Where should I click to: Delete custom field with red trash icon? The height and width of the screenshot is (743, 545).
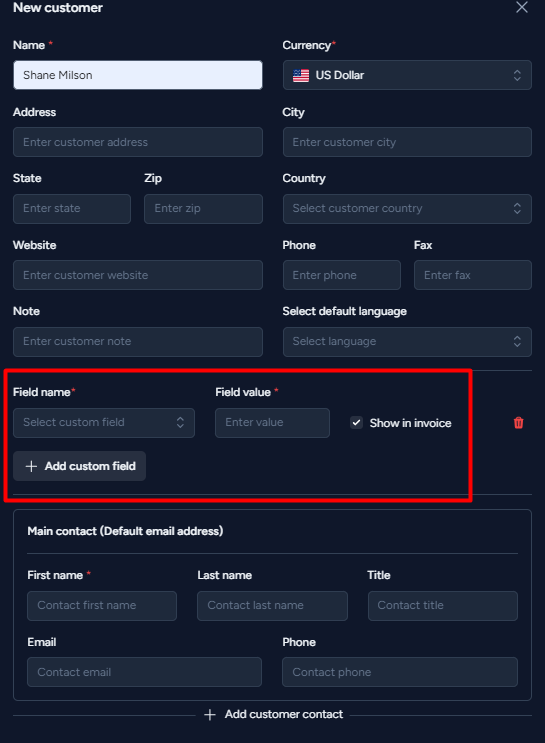[518, 423]
